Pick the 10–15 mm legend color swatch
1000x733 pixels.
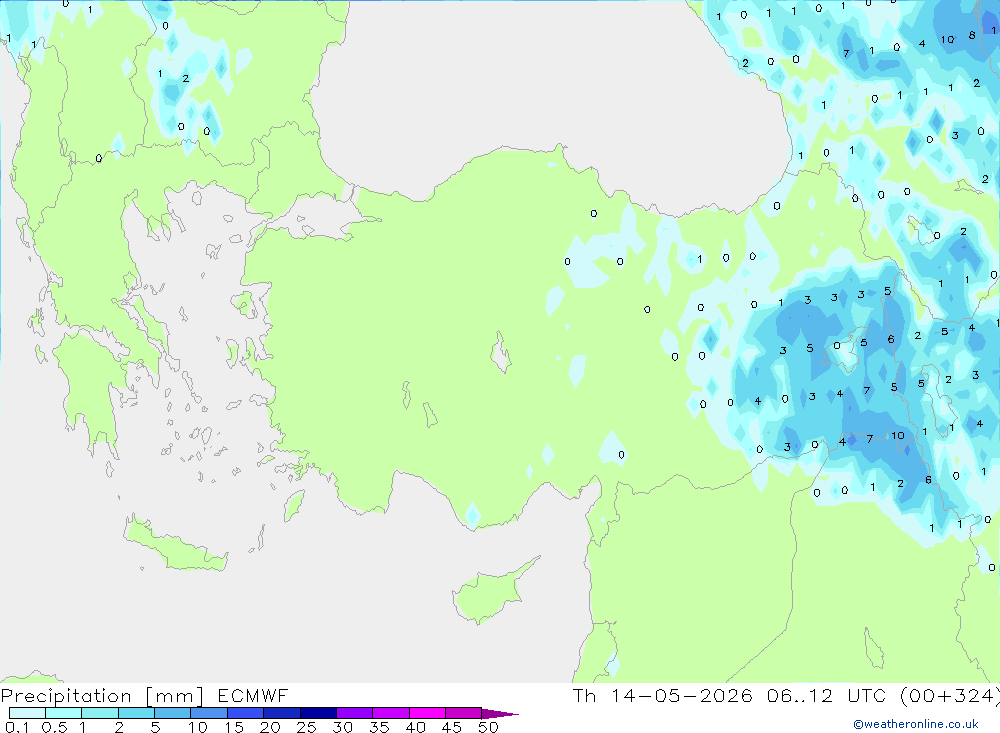pyautogui.click(x=209, y=713)
